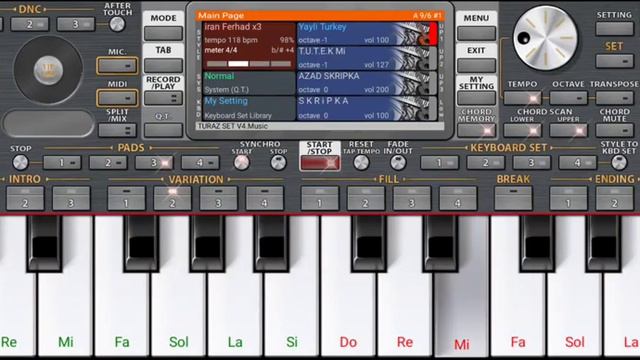Click the SETTING button
This screenshot has width=640, height=360.
(x=614, y=29)
